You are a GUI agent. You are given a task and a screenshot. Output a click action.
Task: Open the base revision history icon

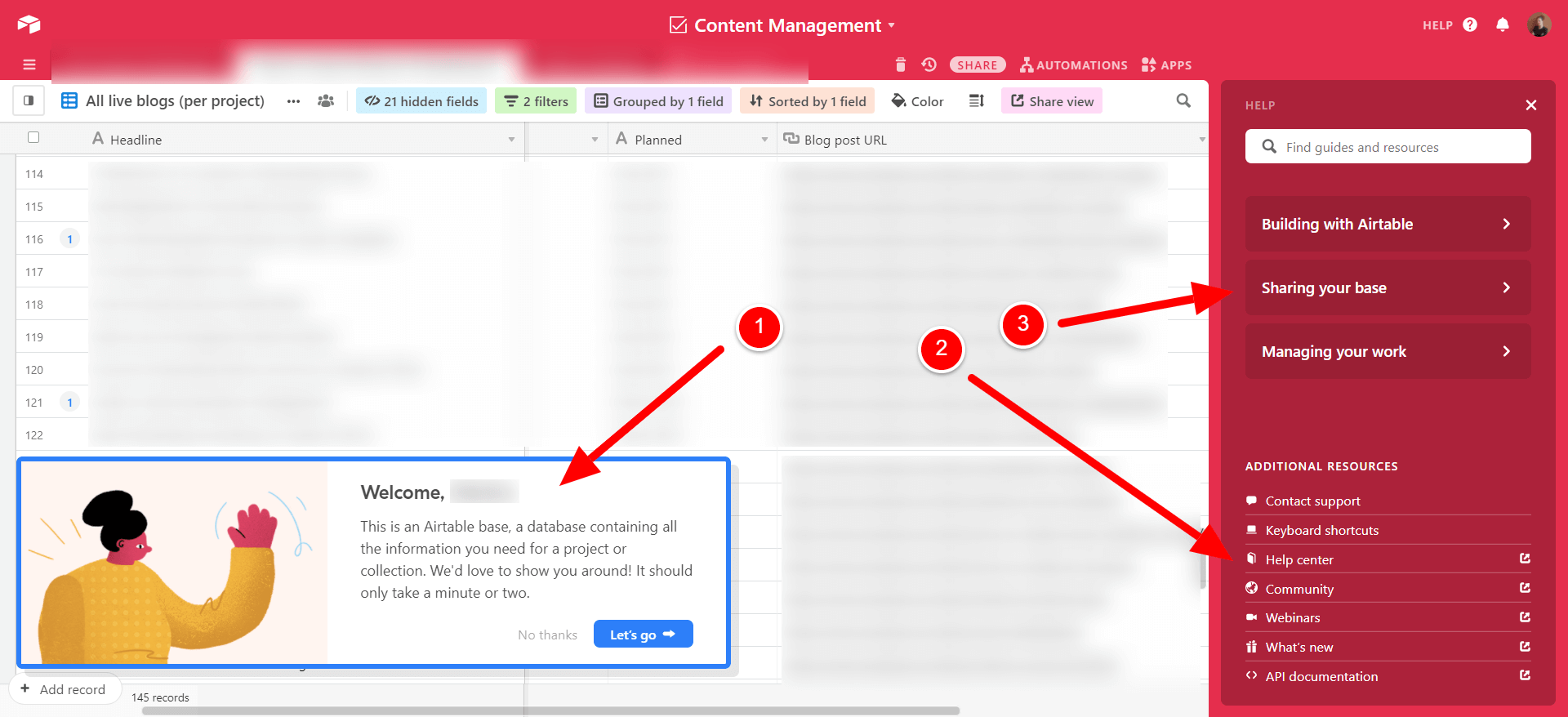pyautogui.click(x=929, y=65)
